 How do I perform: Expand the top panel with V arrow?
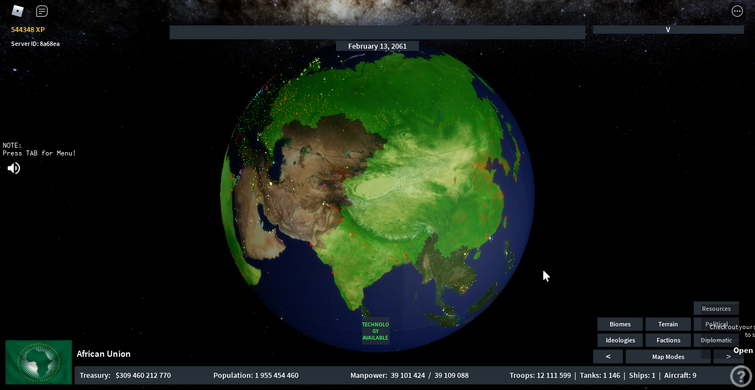(668, 29)
